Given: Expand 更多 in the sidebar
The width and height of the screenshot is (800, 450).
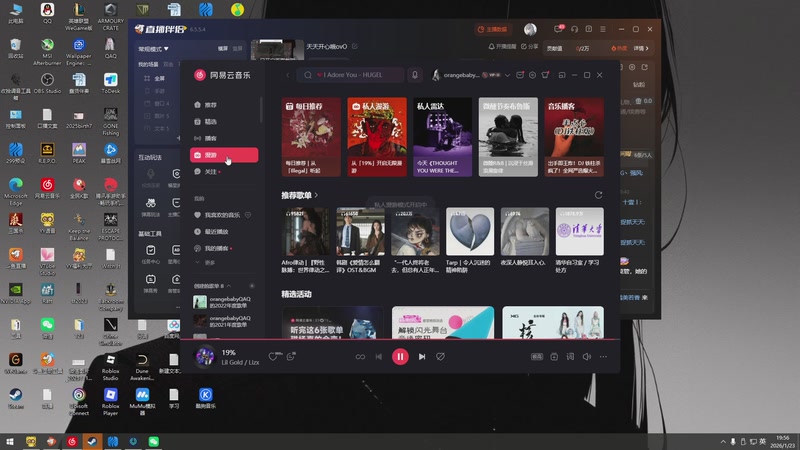Looking at the screenshot, I should [x=205, y=263].
